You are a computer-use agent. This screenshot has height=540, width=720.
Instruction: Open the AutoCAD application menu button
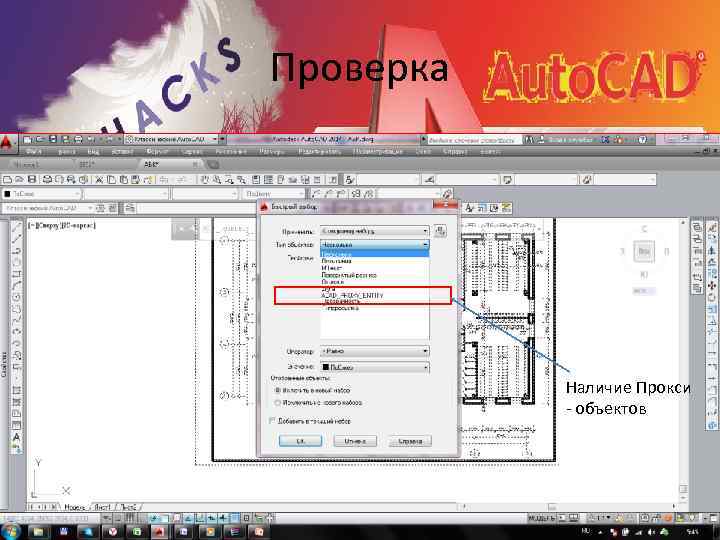point(6,143)
